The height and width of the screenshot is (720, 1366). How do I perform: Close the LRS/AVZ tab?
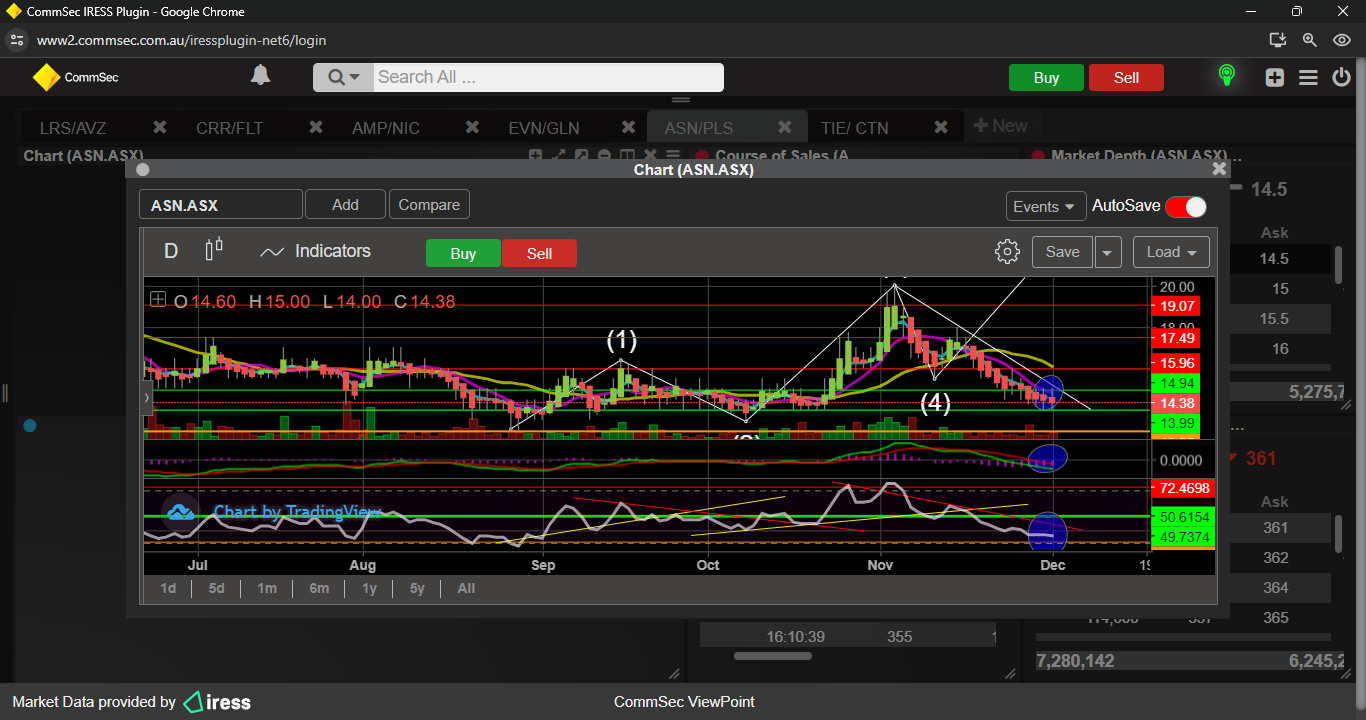[x=159, y=128]
